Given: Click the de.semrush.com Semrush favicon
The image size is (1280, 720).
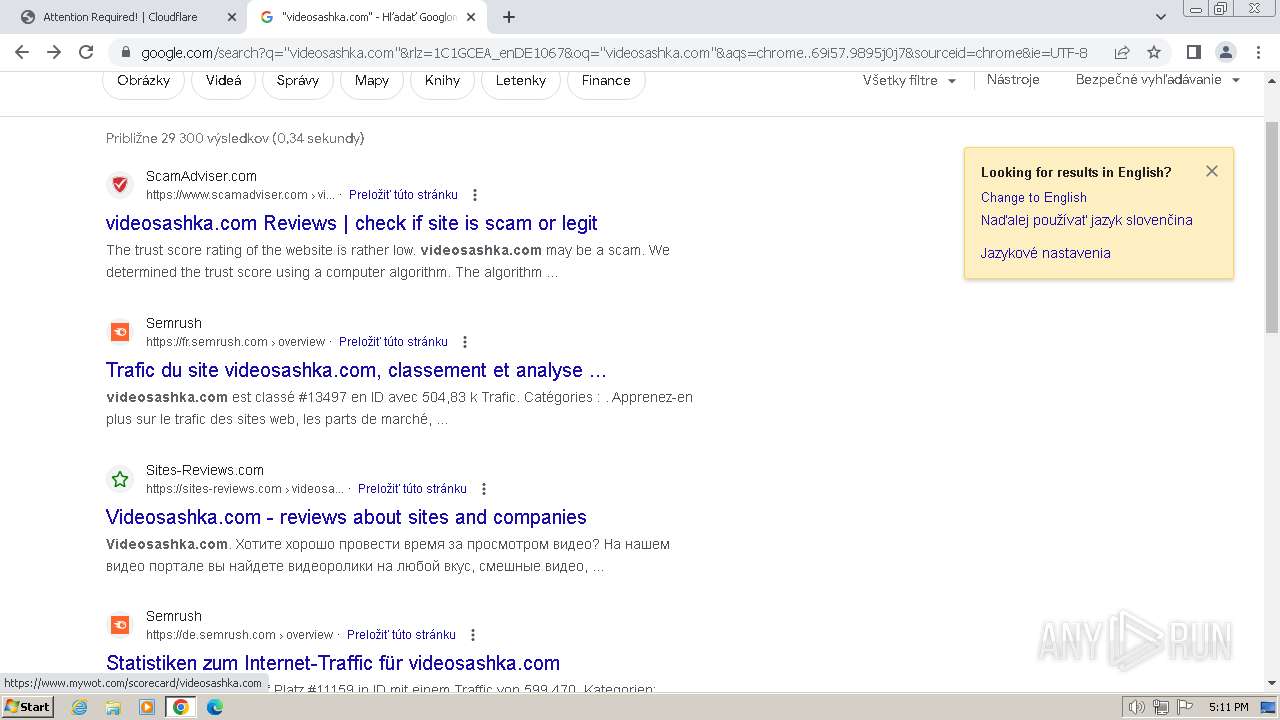Looking at the screenshot, I should [x=120, y=625].
